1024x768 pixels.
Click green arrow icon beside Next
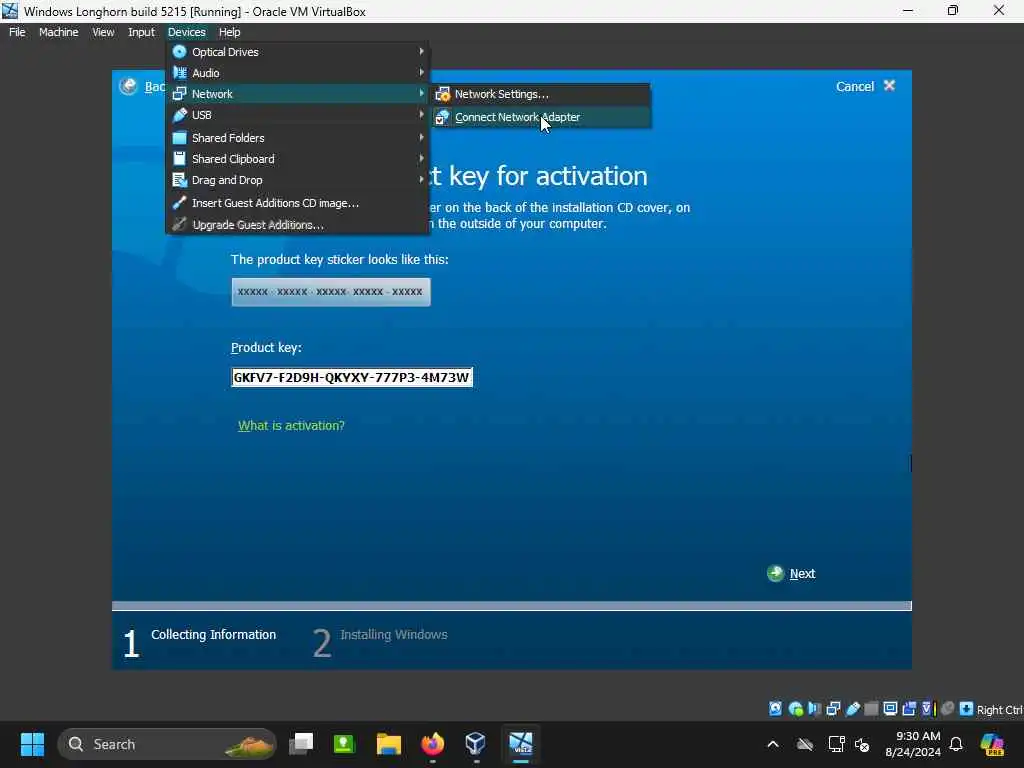[775, 573]
